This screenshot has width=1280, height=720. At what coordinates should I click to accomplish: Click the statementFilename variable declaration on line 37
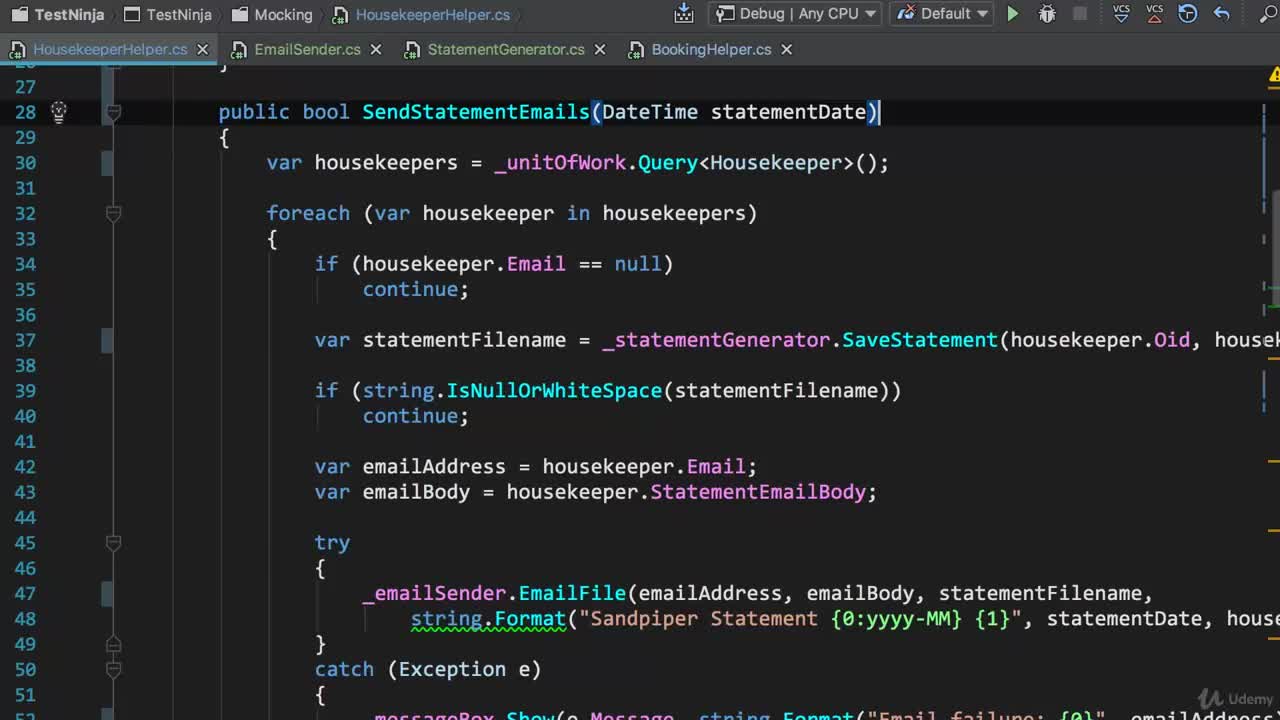464,340
